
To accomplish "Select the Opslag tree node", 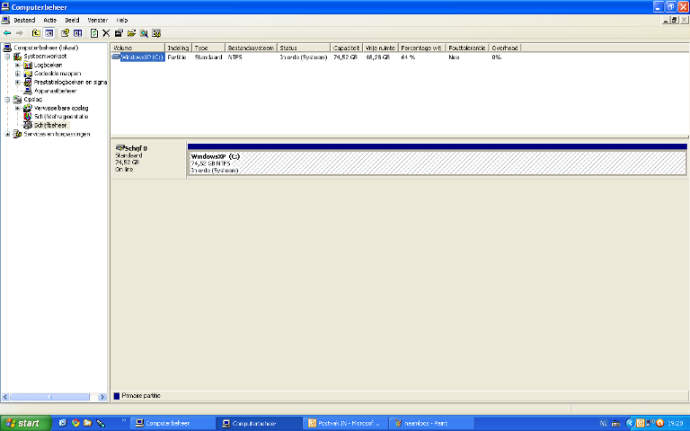I will pyautogui.click(x=33, y=99).
